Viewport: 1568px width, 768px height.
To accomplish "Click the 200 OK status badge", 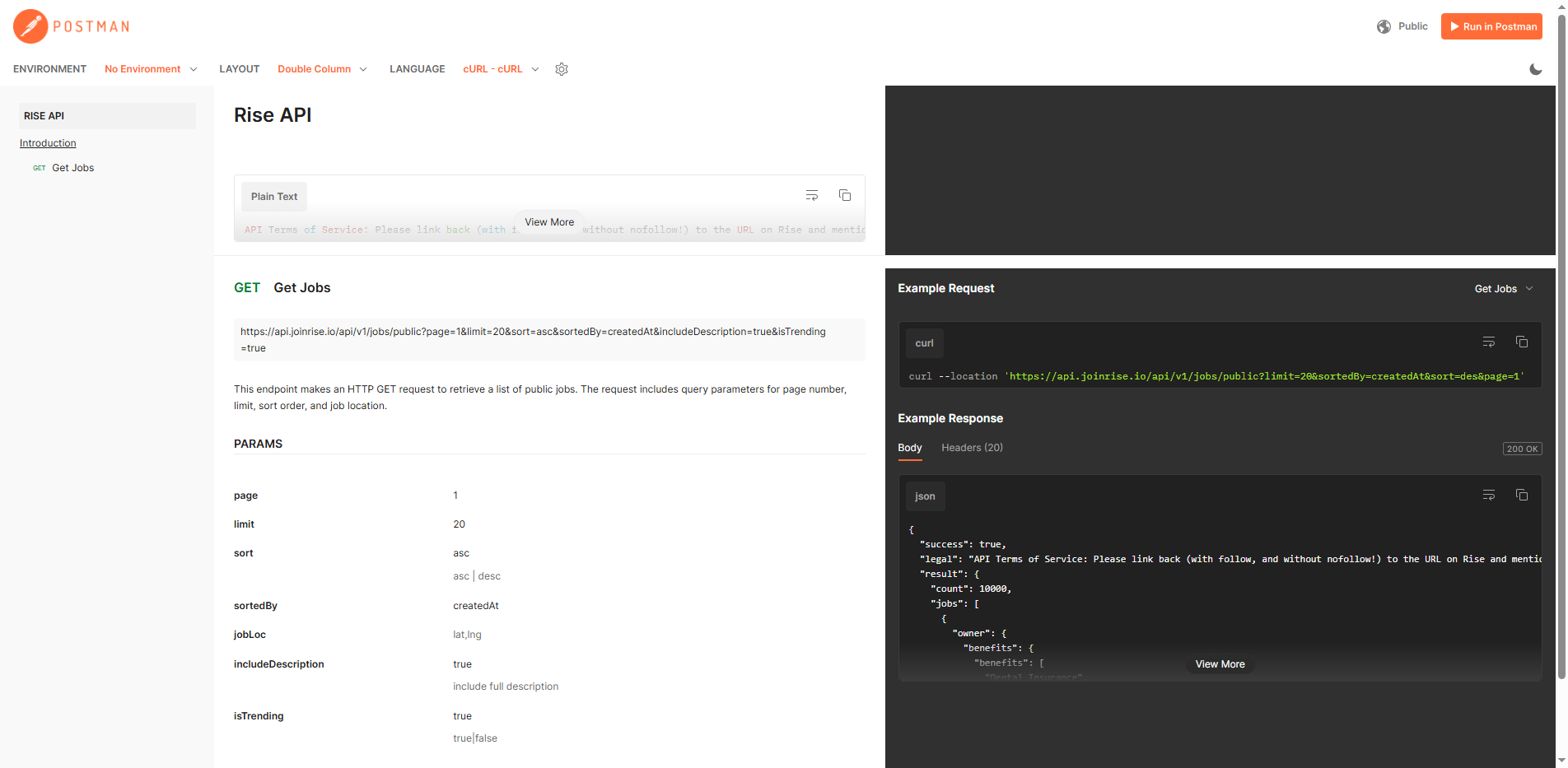I will tap(1522, 448).
